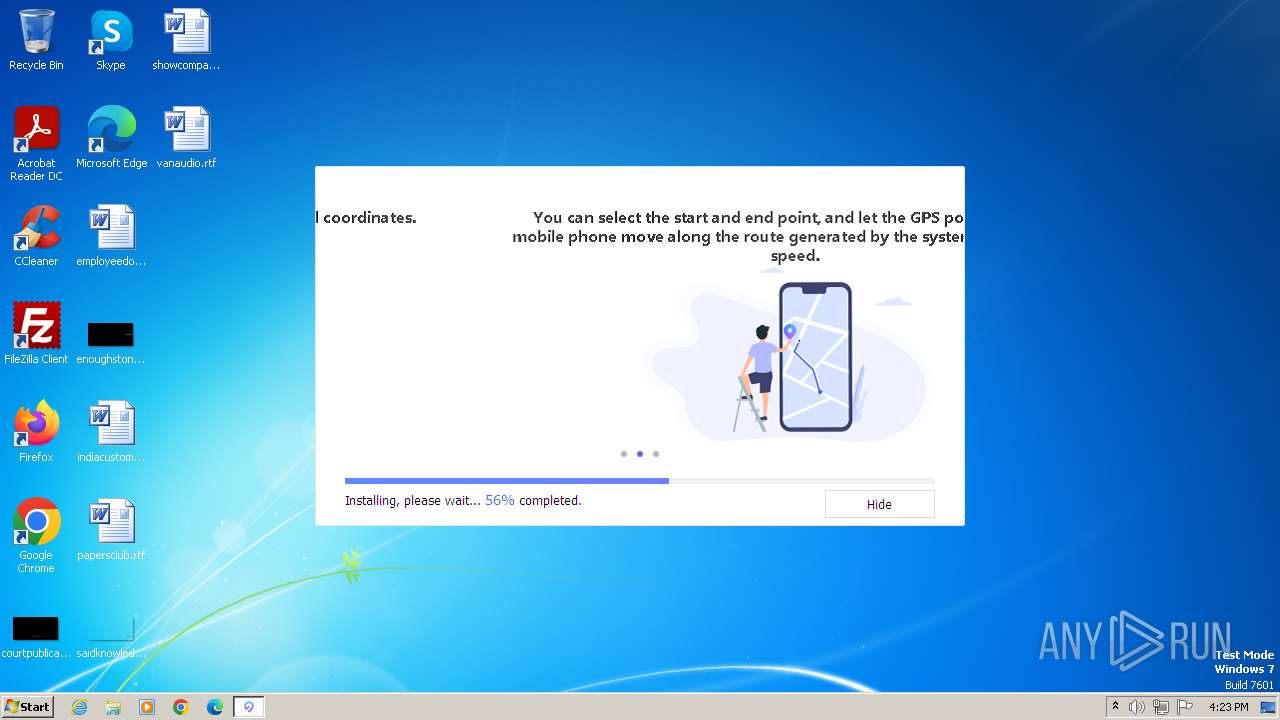Launch Microsoft Edge desktop shortcut

[111, 138]
